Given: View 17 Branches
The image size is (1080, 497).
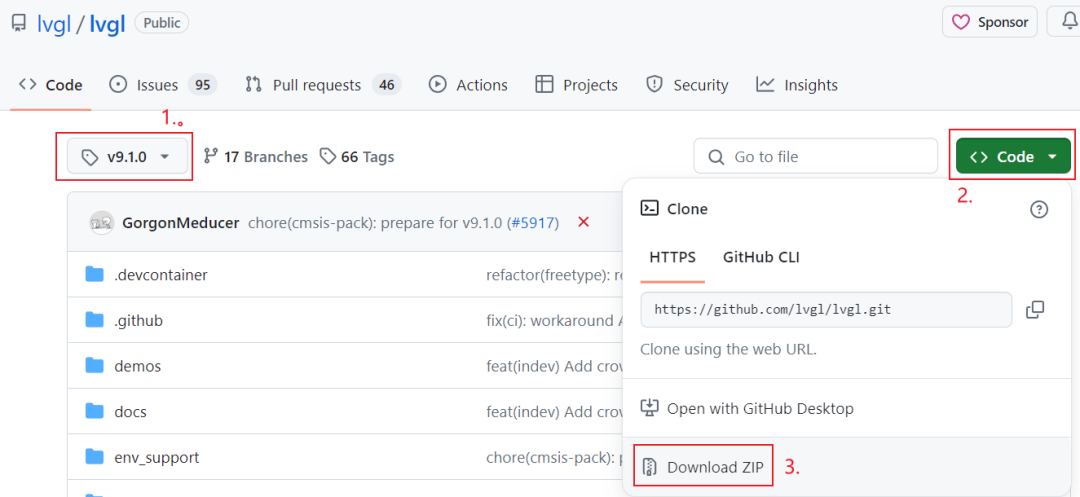Looking at the screenshot, I should click(256, 157).
